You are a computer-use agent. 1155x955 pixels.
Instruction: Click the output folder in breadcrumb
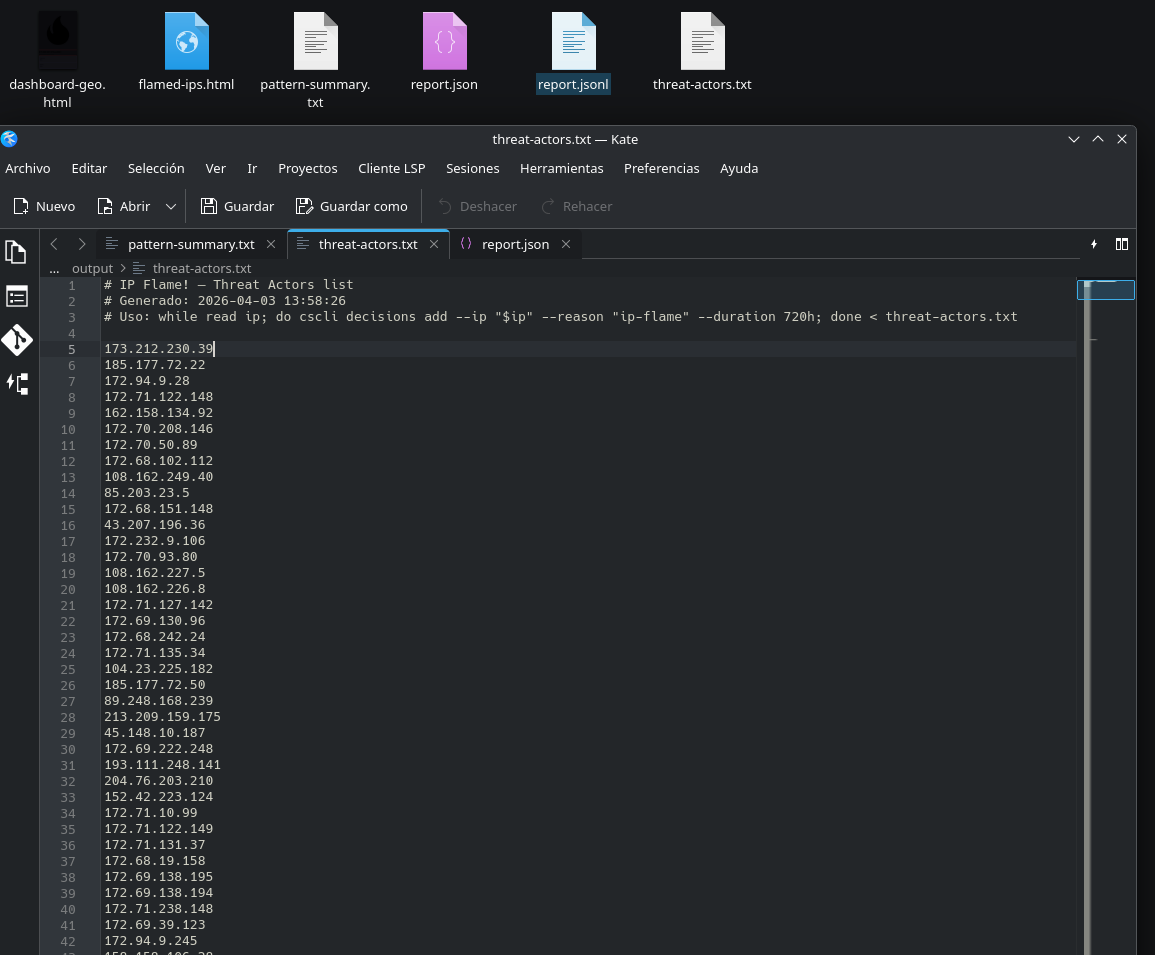coord(93,268)
